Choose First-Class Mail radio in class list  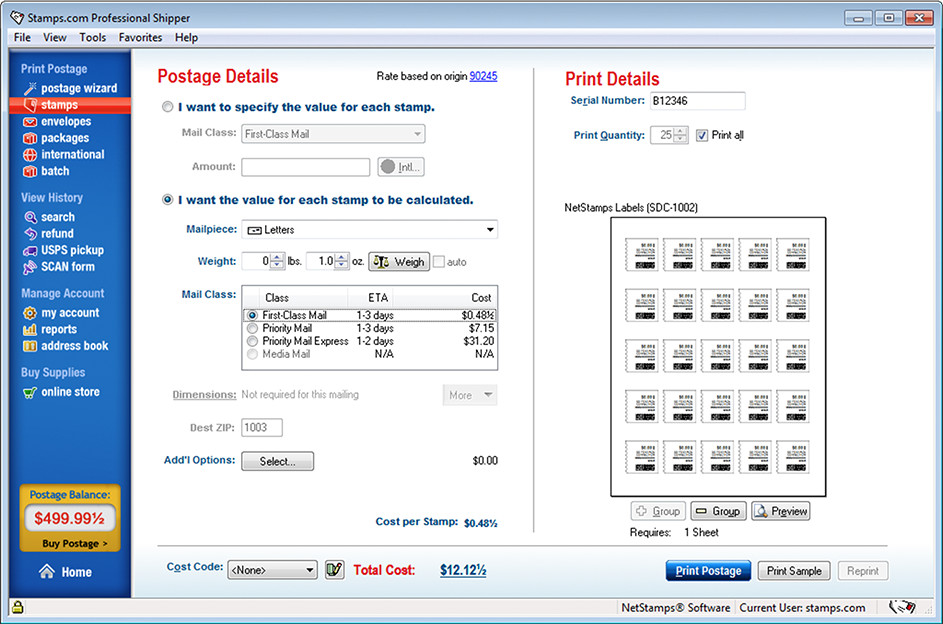tap(253, 315)
